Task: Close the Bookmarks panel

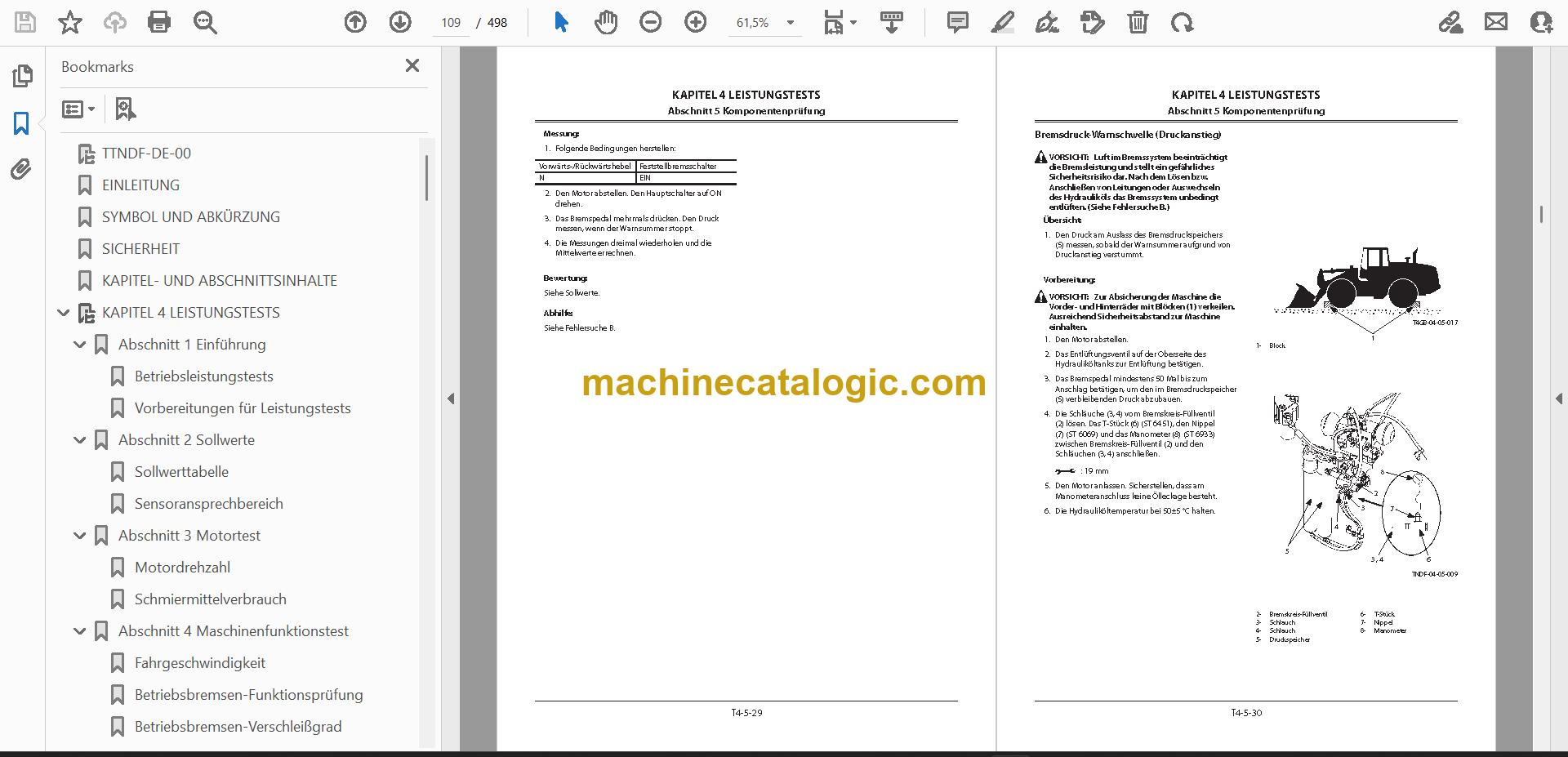Action: pyautogui.click(x=412, y=65)
